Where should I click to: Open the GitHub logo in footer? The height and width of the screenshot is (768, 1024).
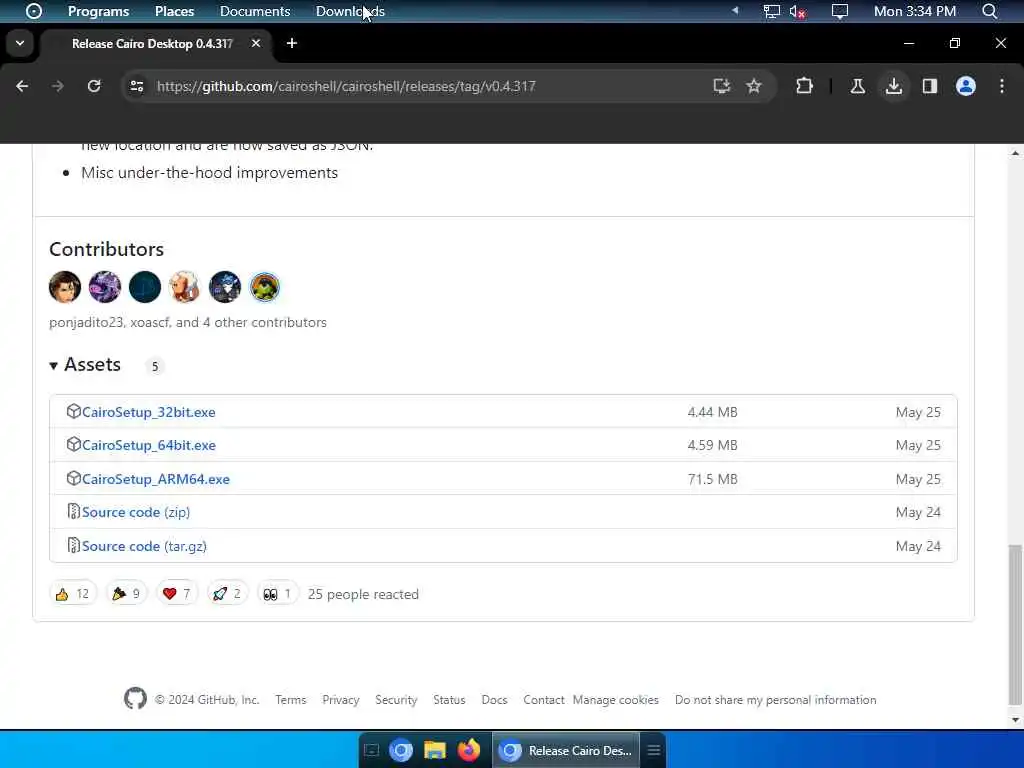click(135, 699)
